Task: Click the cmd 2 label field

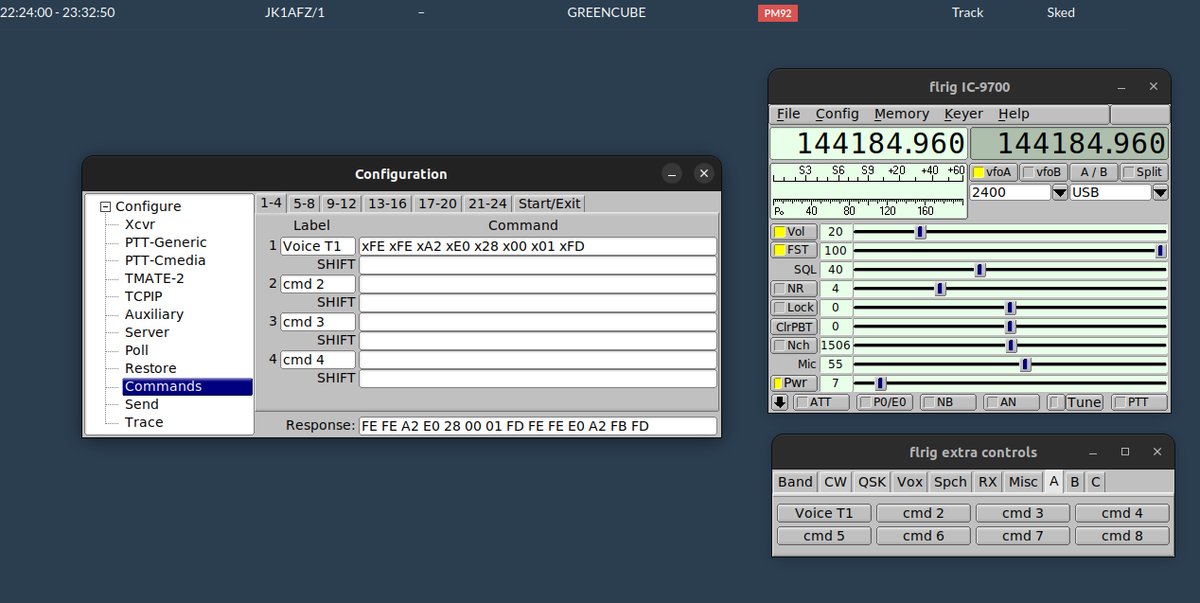Action: point(318,284)
